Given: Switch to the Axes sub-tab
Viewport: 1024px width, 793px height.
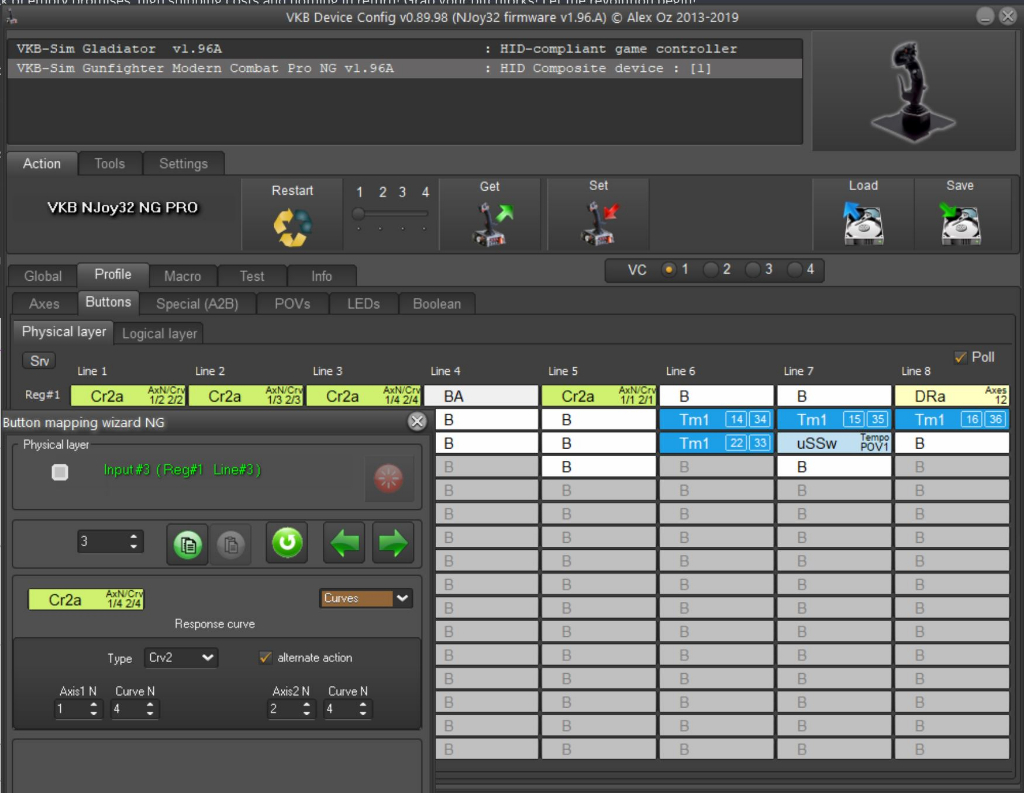Looking at the screenshot, I should point(44,304).
